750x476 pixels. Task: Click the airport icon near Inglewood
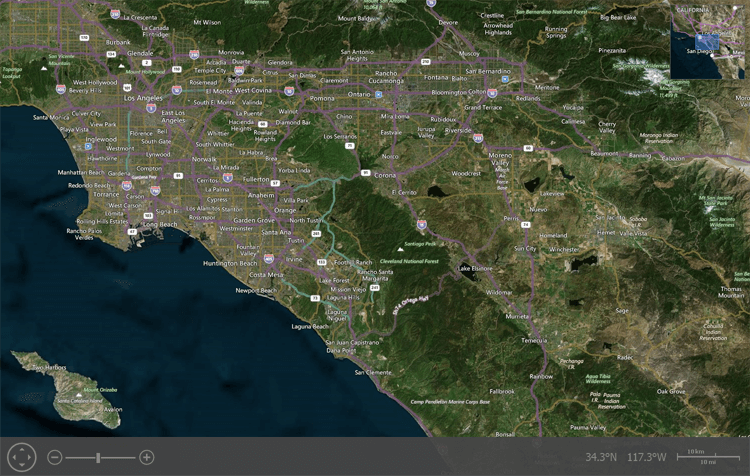pyautogui.click(x=88, y=146)
